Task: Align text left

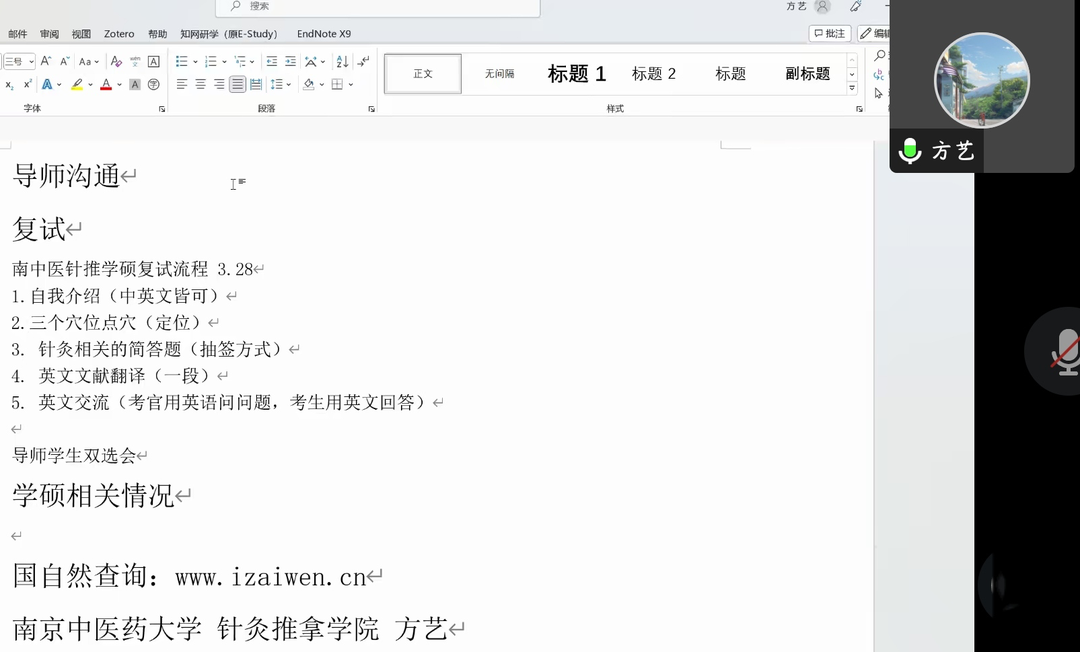Action: click(182, 84)
